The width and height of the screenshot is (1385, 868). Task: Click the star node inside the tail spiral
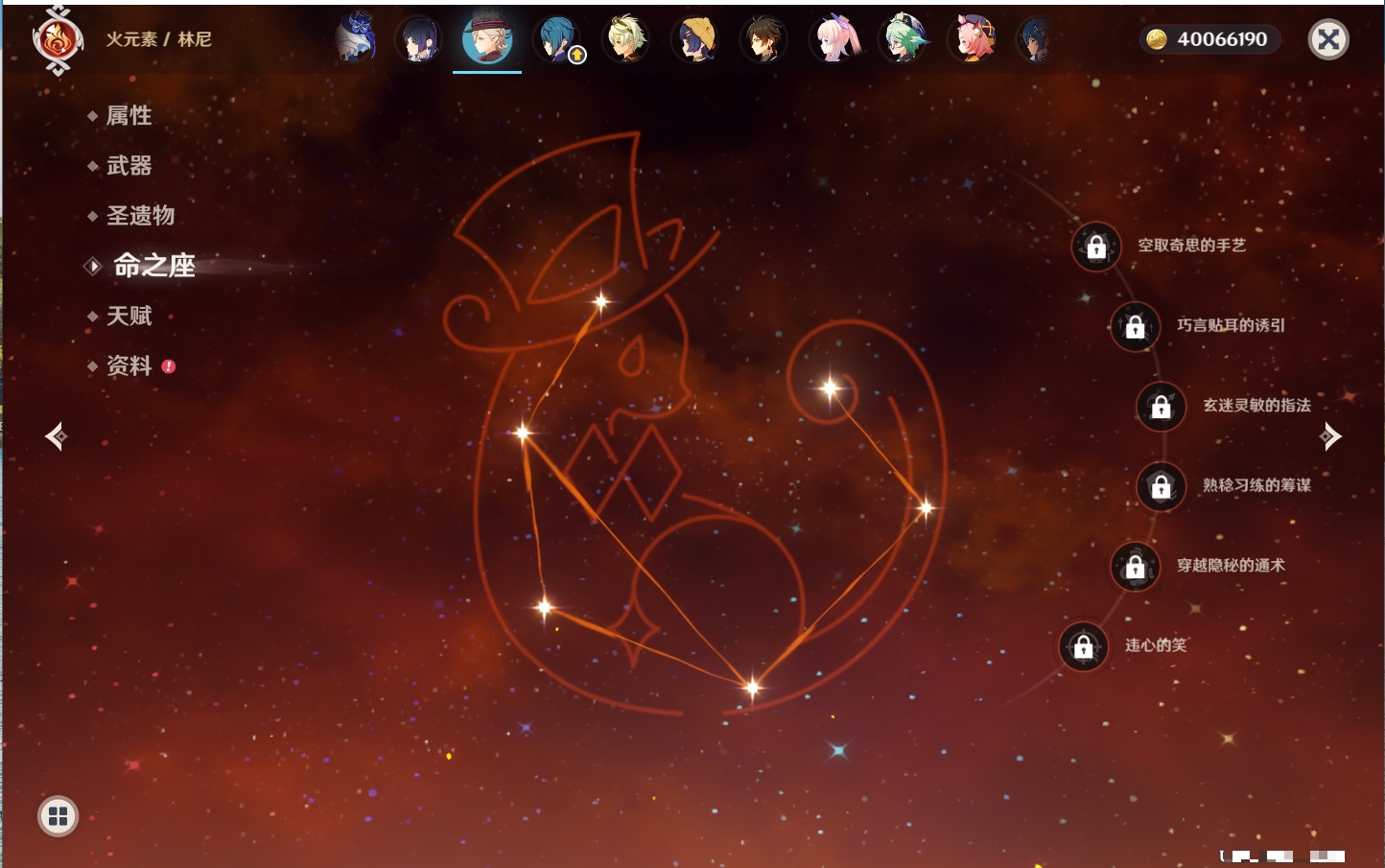[x=831, y=388]
